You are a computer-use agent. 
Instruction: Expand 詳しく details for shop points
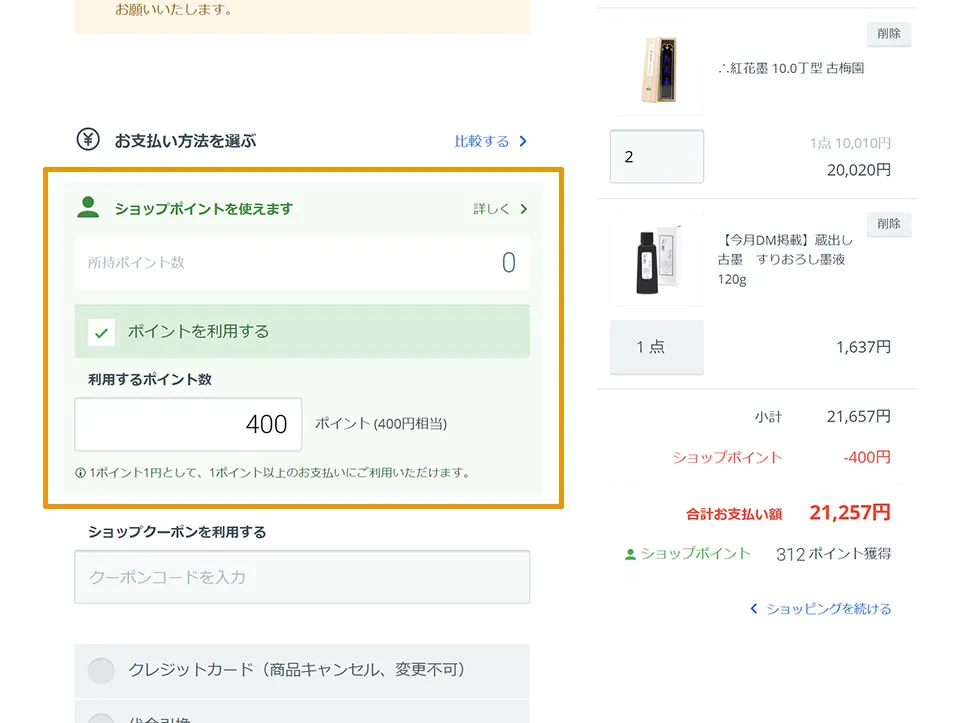(492, 209)
